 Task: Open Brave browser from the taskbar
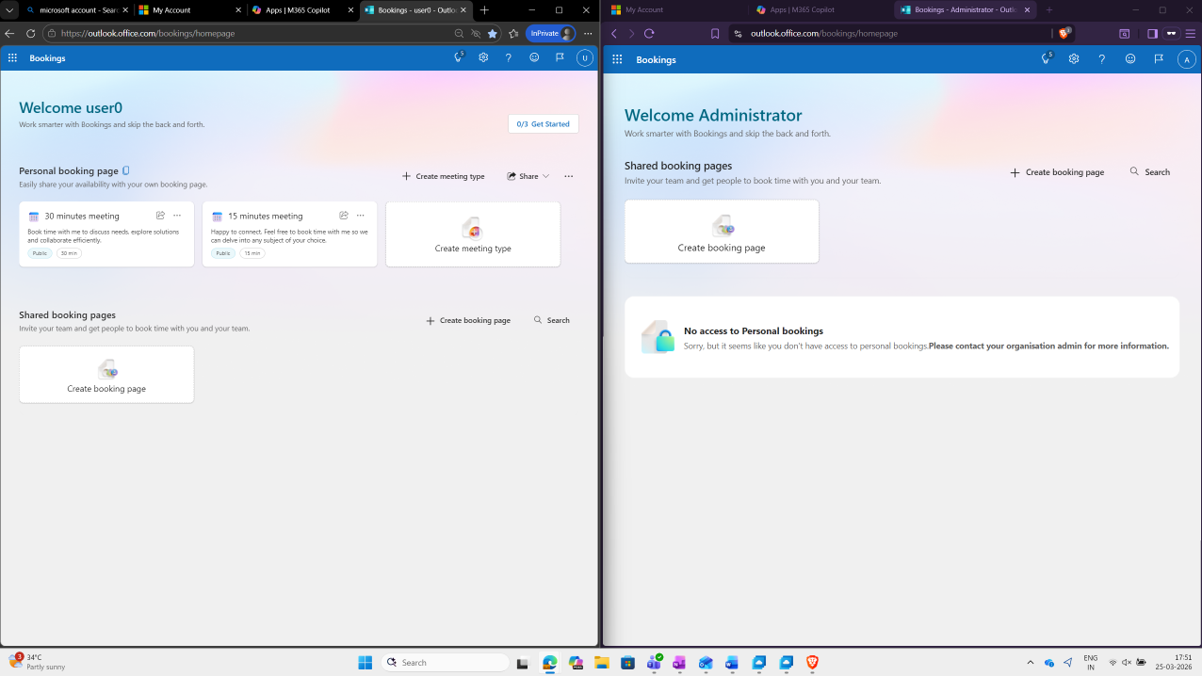coord(812,662)
